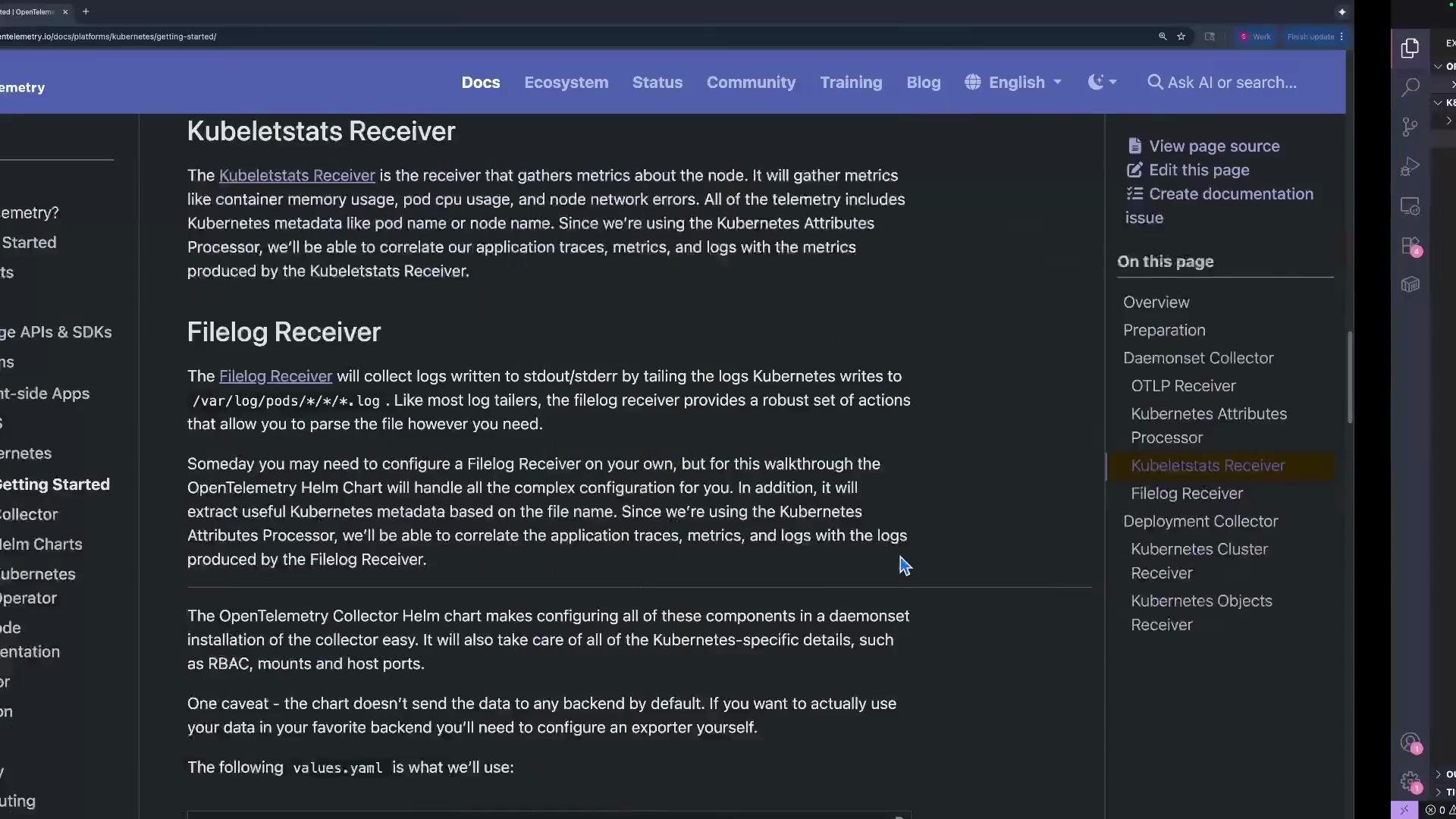The height and width of the screenshot is (819, 1456).
Task: Open errors and warnings count in VS Code status bar
Action: (x=1439, y=810)
